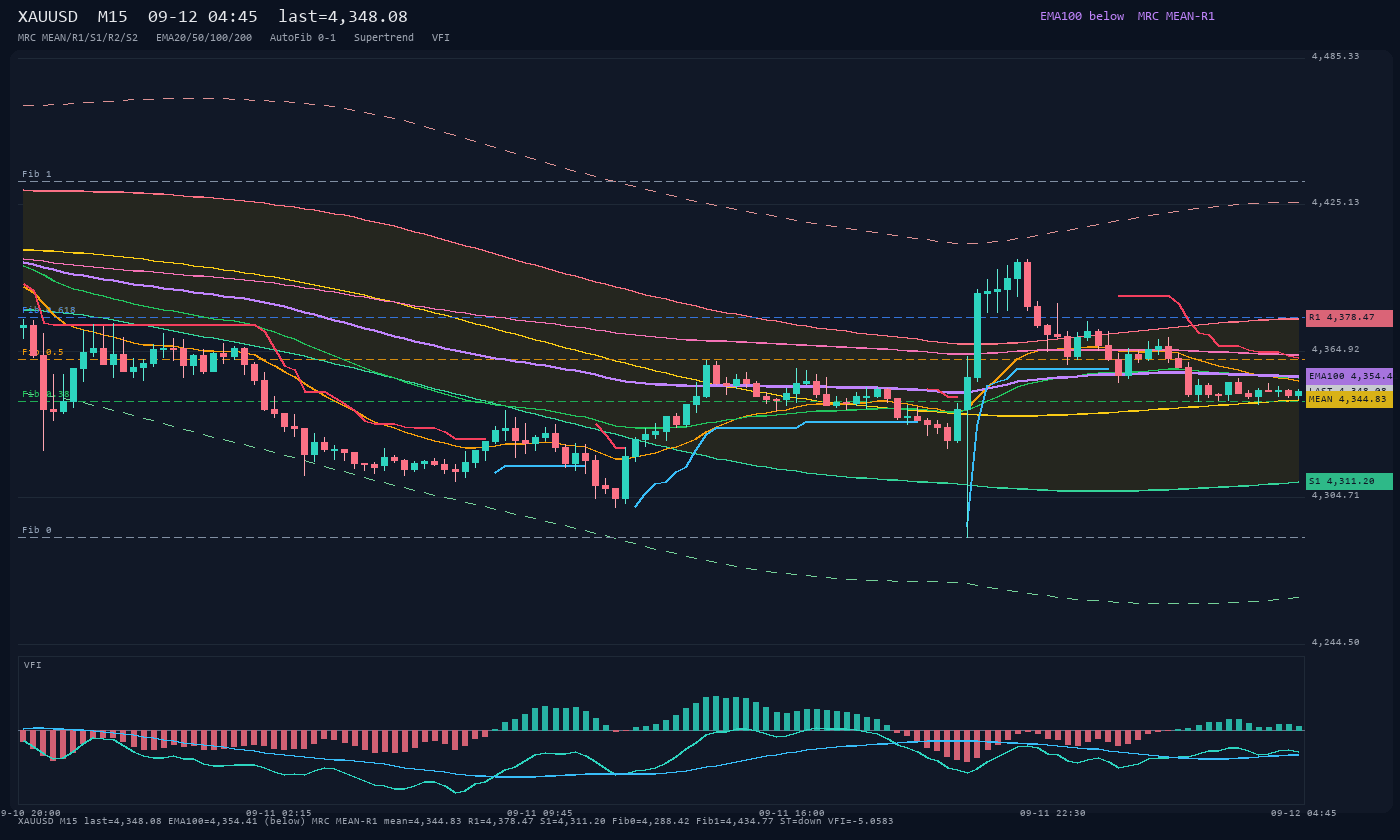Image resolution: width=1400 pixels, height=840 pixels.
Task: Click the 'R1 4,378.47' price tag
Action: tap(1349, 317)
